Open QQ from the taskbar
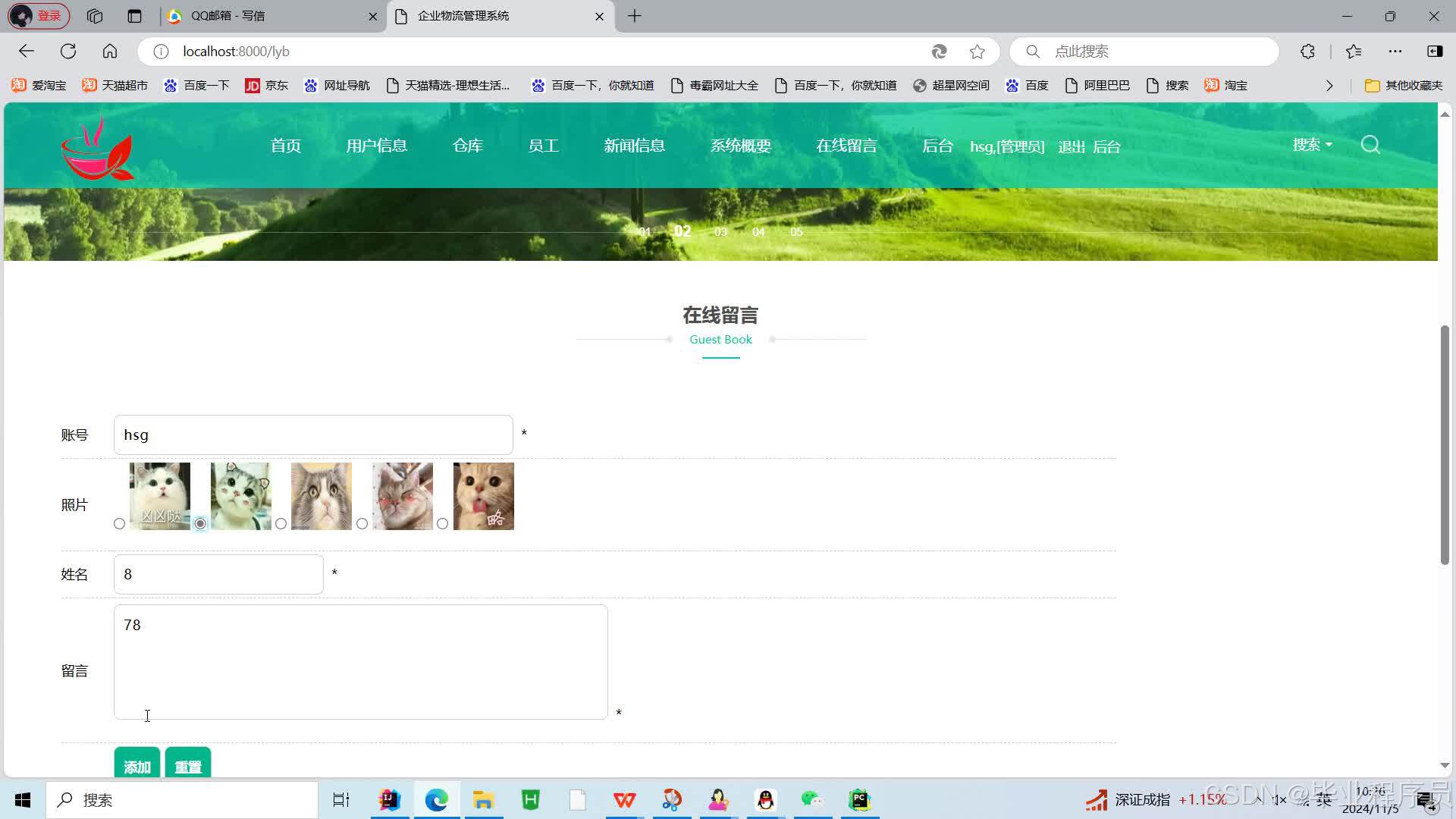Image resolution: width=1456 pixels, height=819 pixels. point(765,799)
